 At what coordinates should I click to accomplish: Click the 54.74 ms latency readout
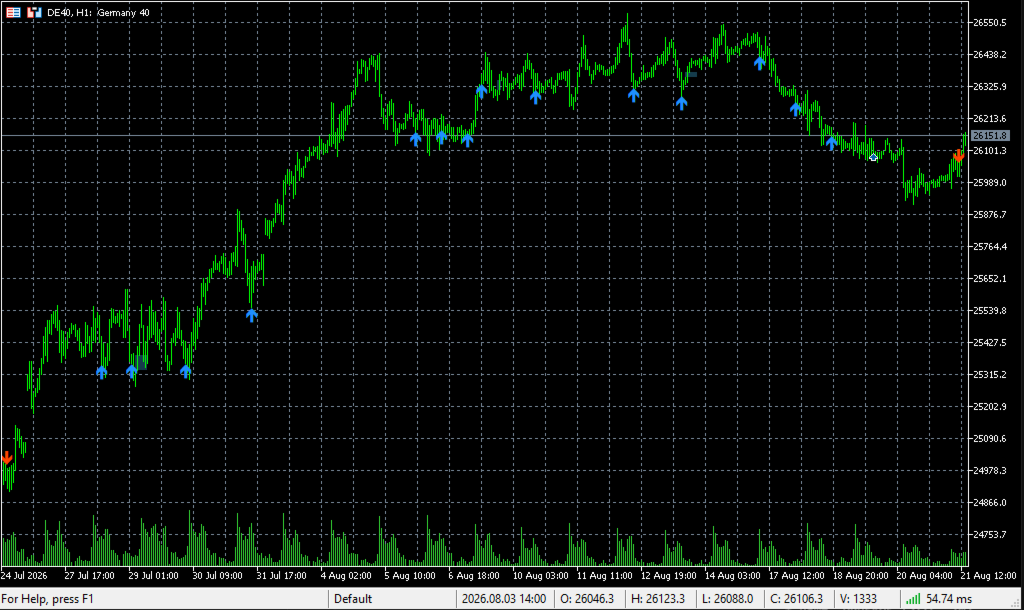949,599
